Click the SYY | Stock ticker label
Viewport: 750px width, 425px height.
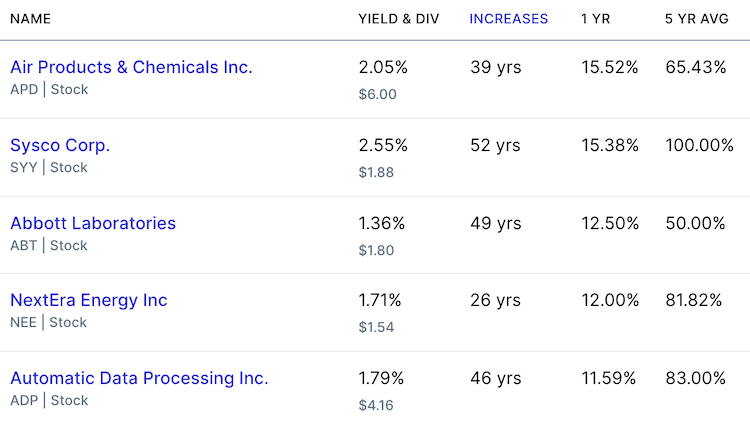(49, 167)
